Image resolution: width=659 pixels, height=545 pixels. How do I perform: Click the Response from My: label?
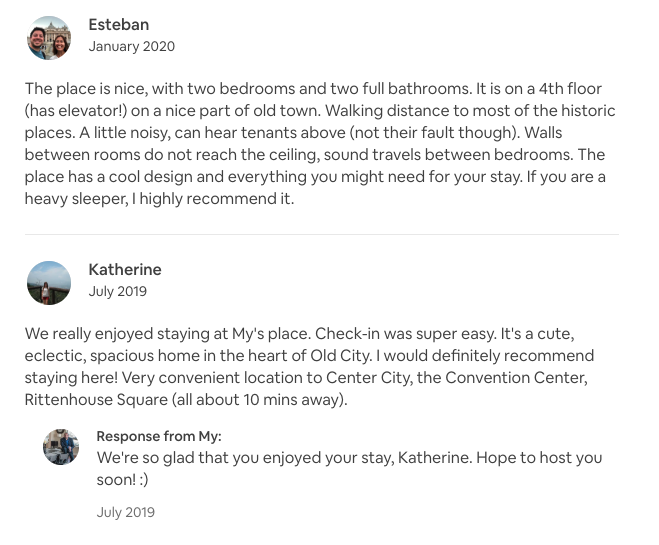[x=159, y=436]
